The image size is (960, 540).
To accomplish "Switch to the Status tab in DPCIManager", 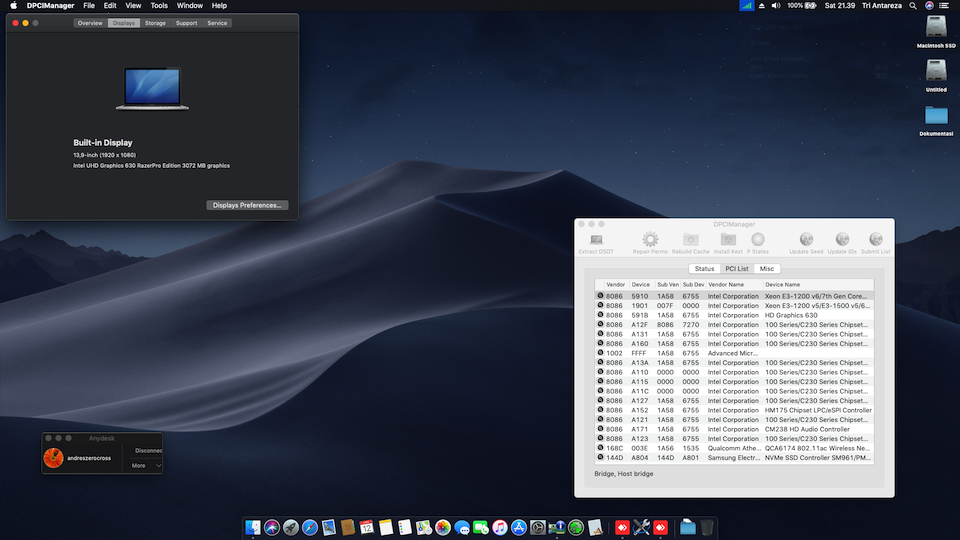I will click(704, 269).
